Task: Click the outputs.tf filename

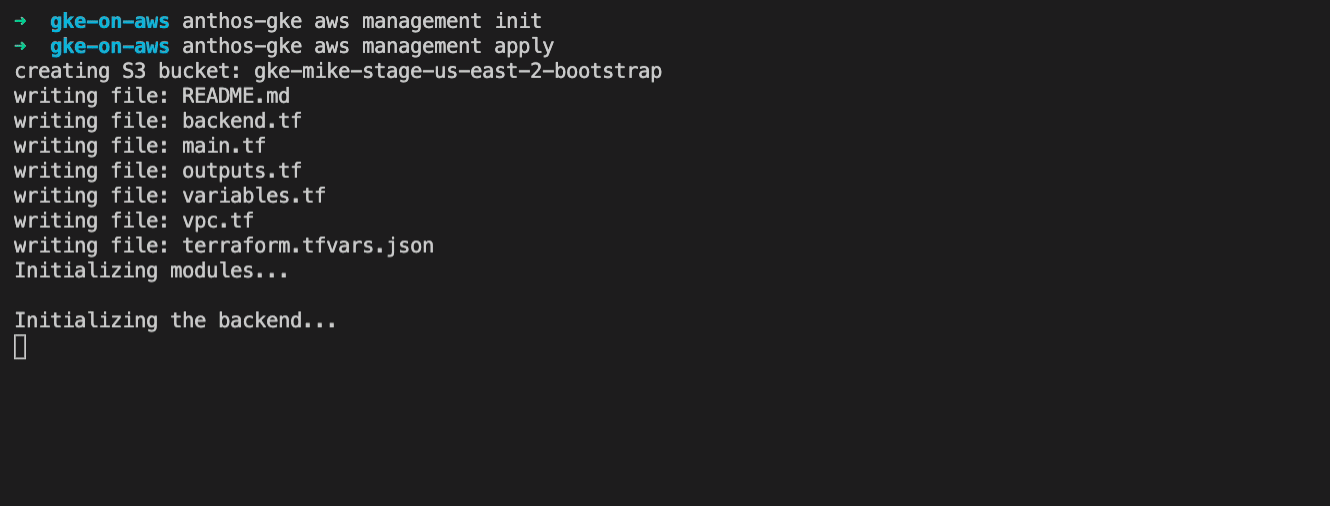Action: point(242,171)
